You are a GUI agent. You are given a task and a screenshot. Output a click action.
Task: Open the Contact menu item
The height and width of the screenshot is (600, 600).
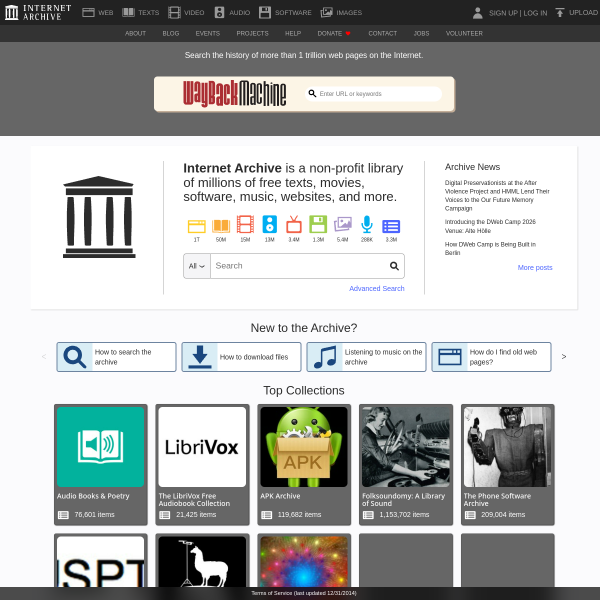[x=383, y=33]
